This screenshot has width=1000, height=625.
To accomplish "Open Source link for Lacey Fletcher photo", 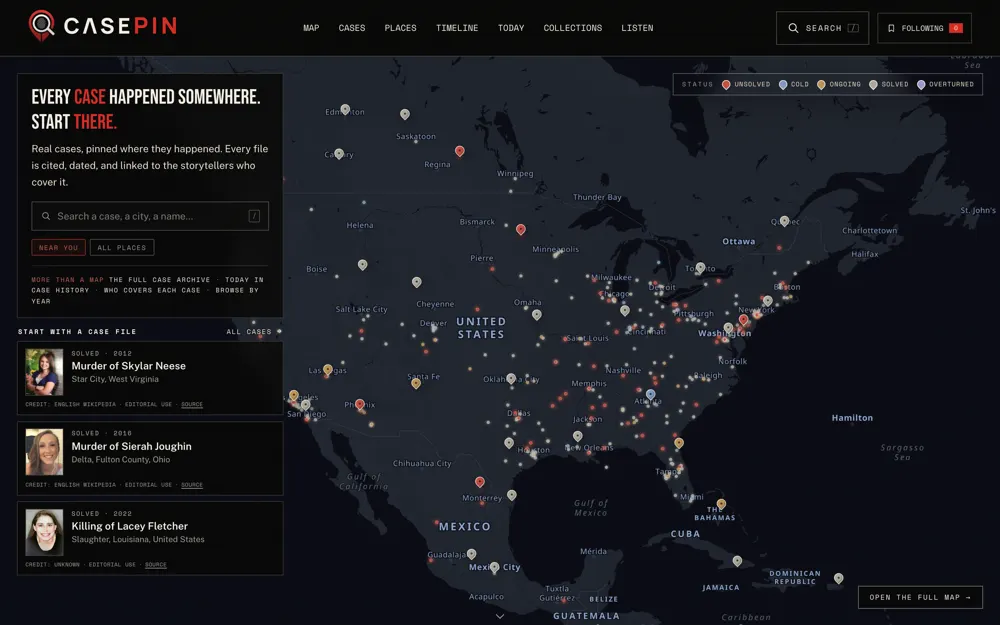I will click(x=156, y=564).
